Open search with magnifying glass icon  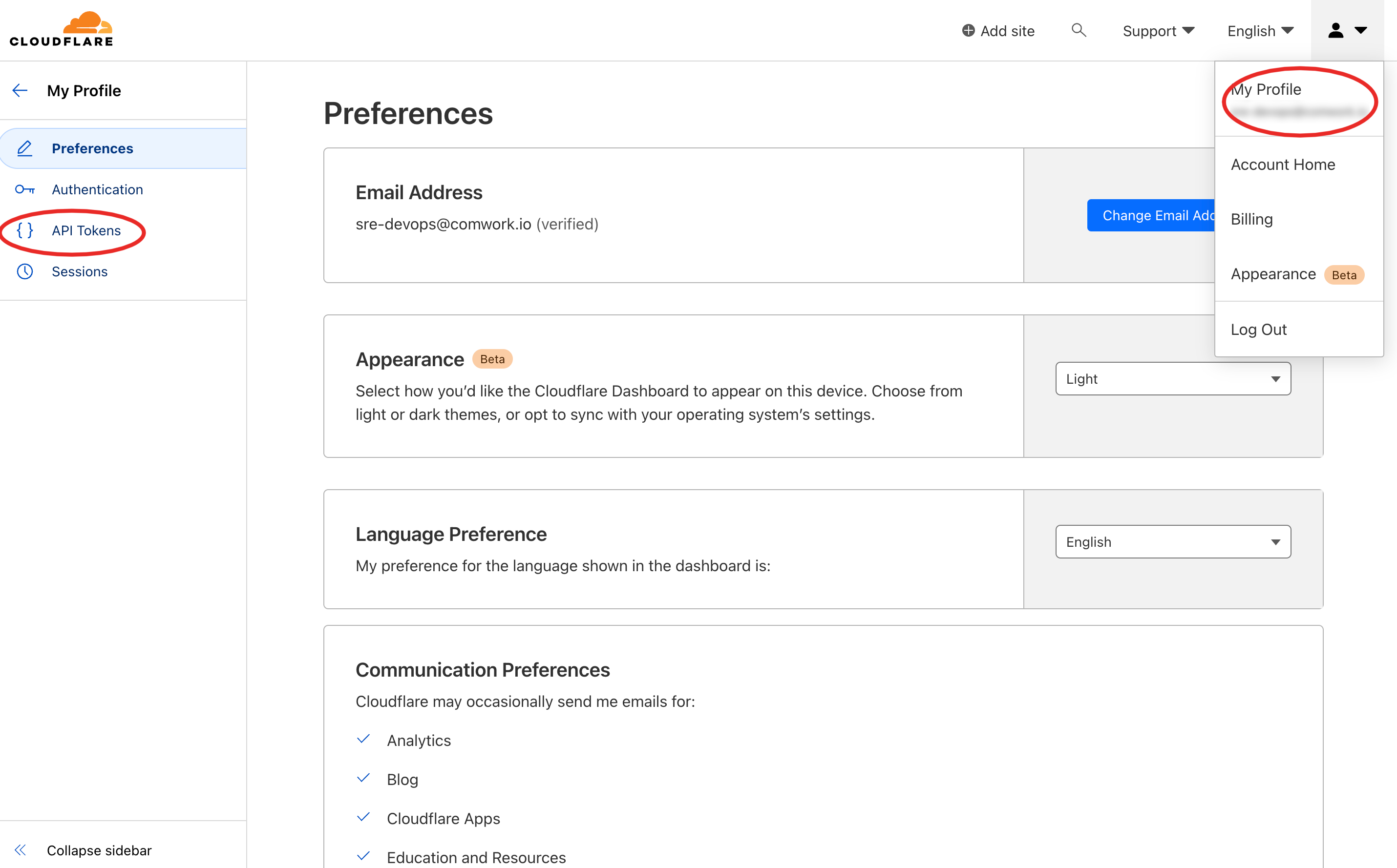tap(1079, 30)
